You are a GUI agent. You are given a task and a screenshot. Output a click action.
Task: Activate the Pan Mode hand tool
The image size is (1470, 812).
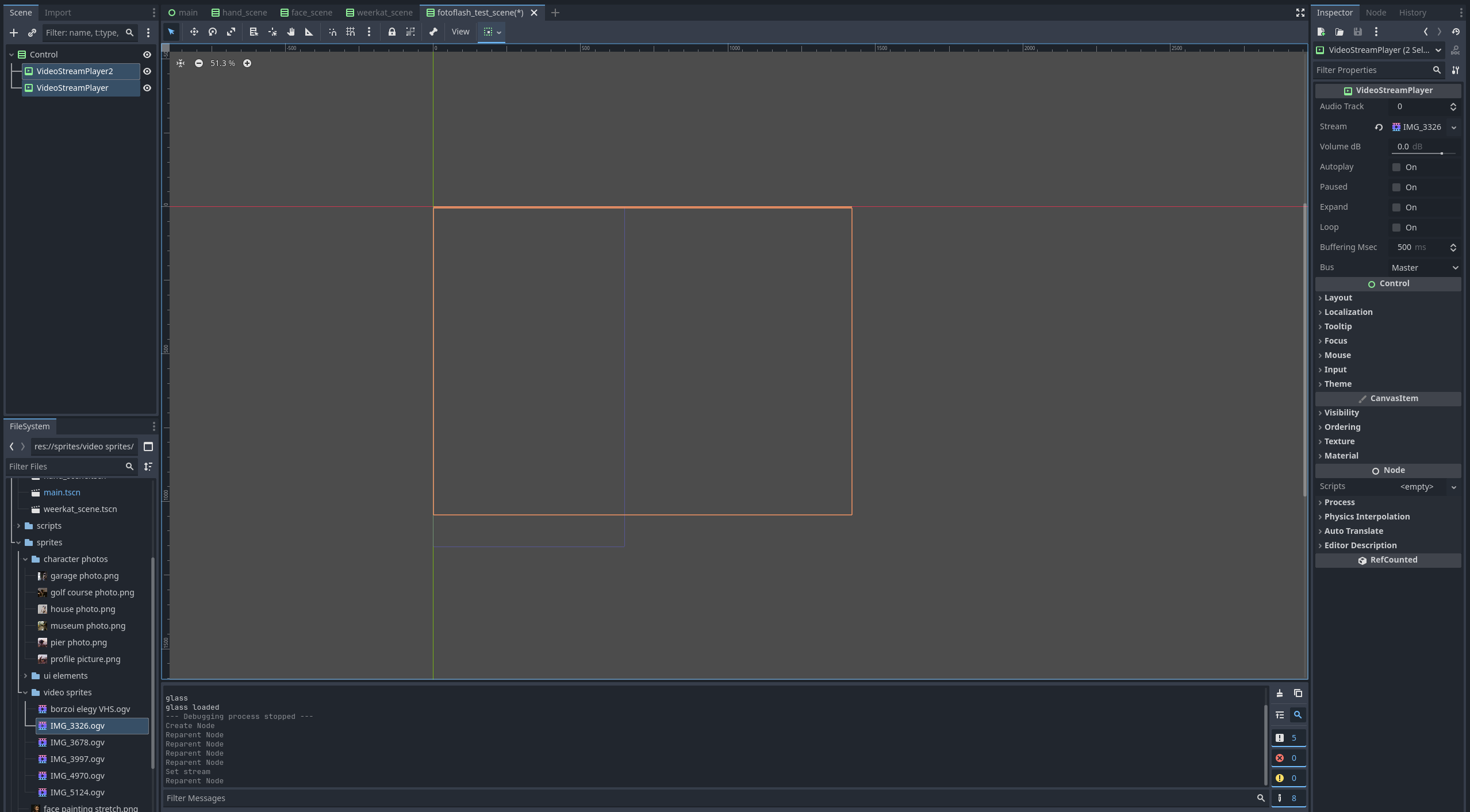click(x=291, y=32)
